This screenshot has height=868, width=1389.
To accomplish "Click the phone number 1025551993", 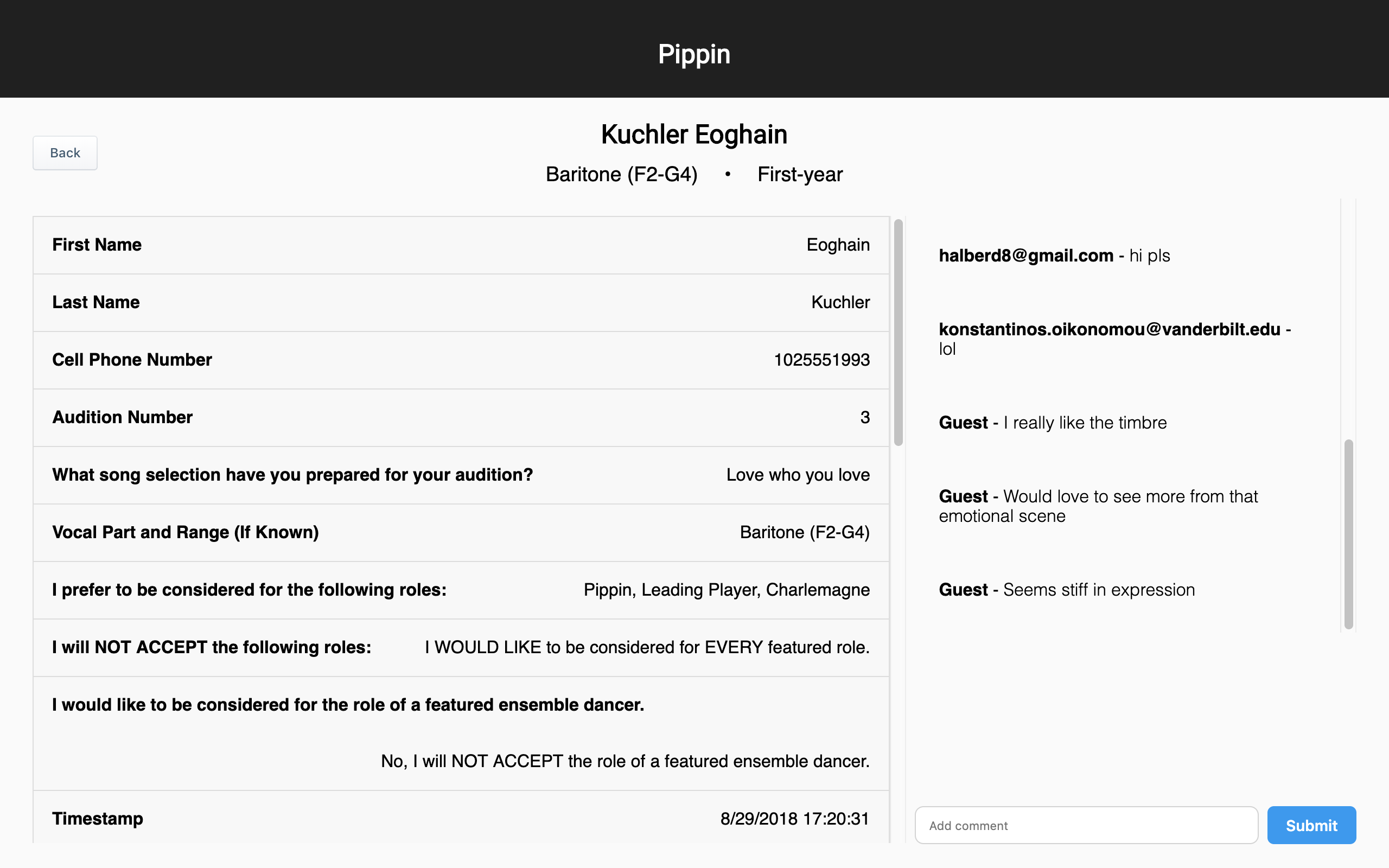I will click(821, 360).
